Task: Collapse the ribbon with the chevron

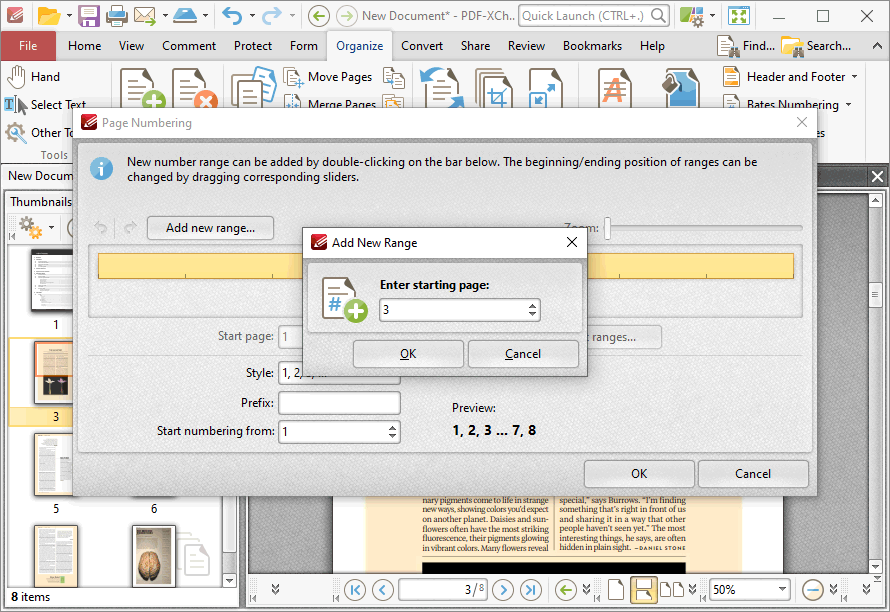Action: pos(877,46)
